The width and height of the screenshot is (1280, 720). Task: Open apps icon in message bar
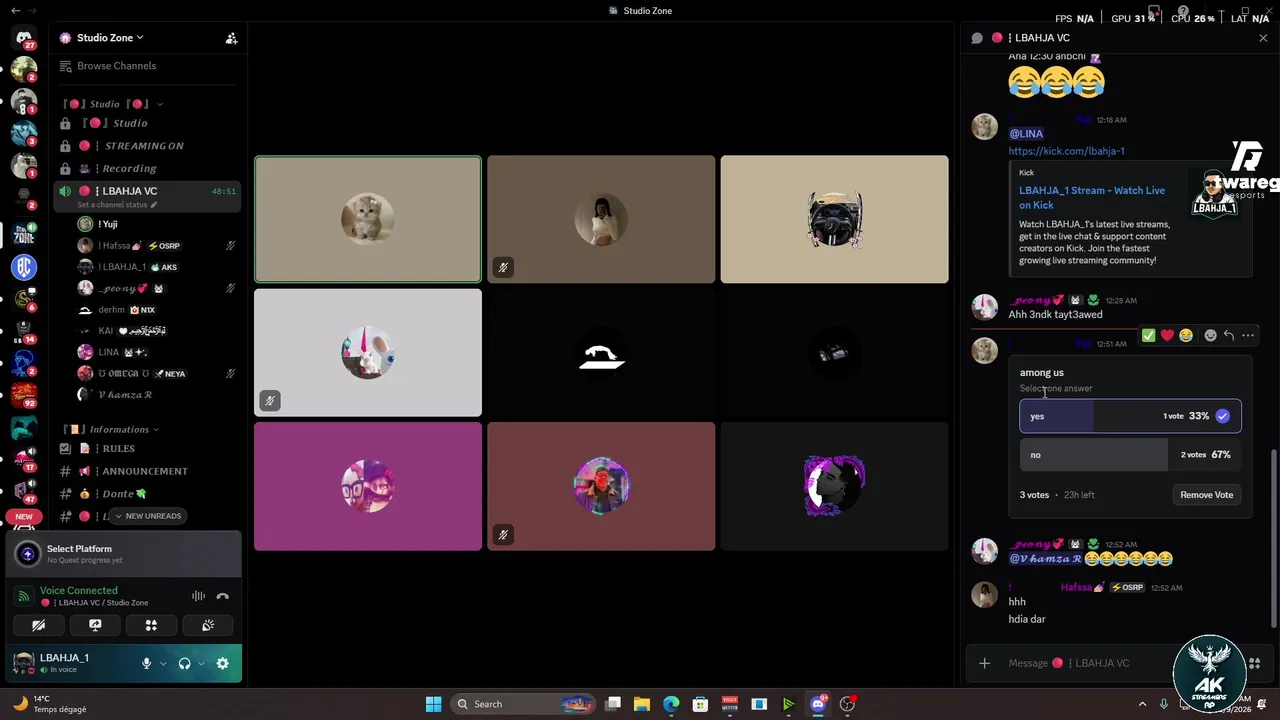pos(1255,663)
